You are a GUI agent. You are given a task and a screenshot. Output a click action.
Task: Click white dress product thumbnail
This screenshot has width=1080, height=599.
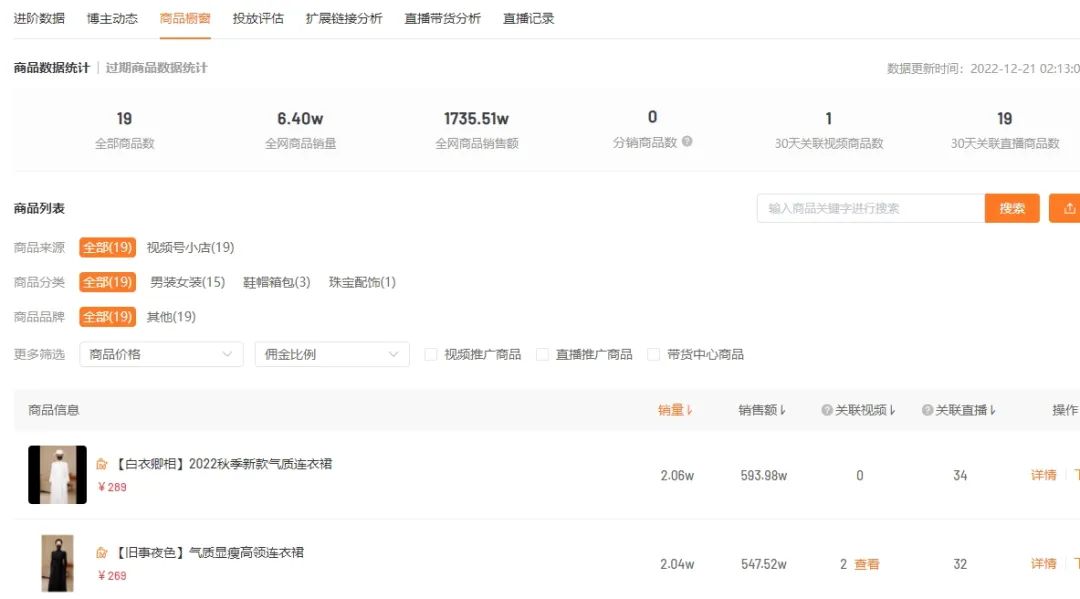(57, 474)
